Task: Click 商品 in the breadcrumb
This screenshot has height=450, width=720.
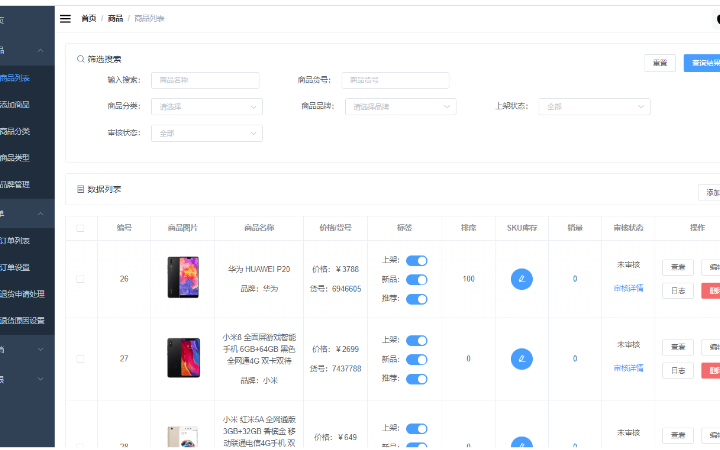Action: [115, 18]
